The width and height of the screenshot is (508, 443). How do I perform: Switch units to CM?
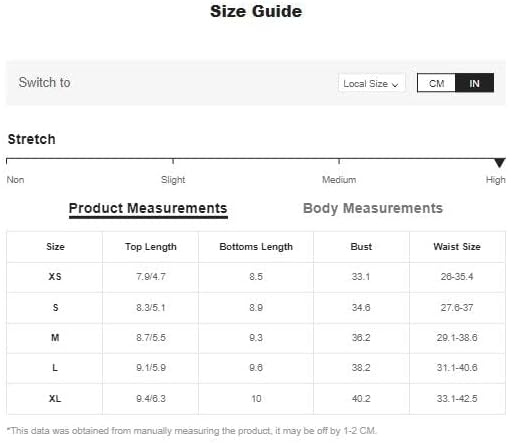click(x=436, y=83)
